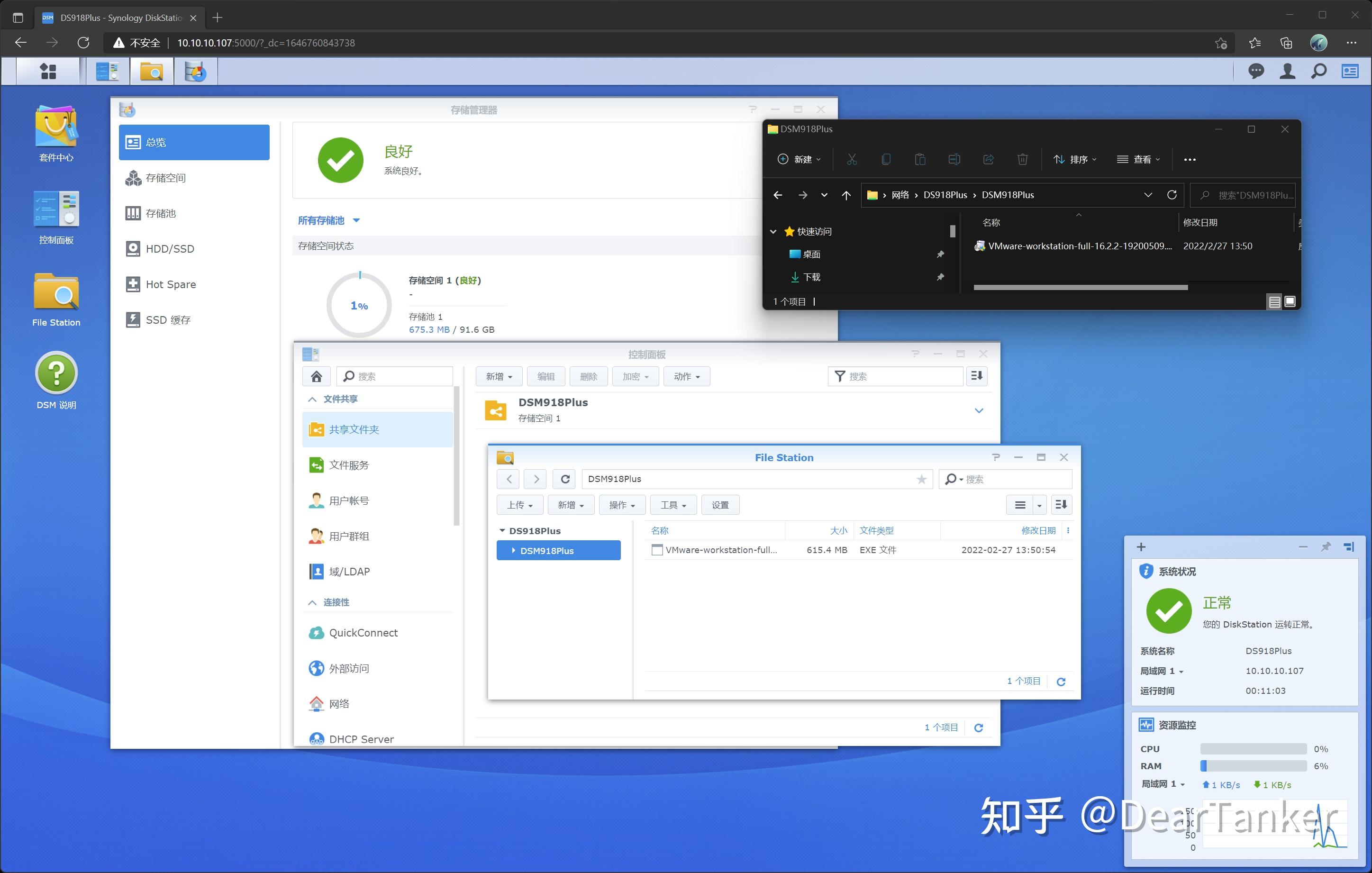Open Overview in Storage Manager
Viewport: 1372px width, 873px height.
[x=194, y=143]
